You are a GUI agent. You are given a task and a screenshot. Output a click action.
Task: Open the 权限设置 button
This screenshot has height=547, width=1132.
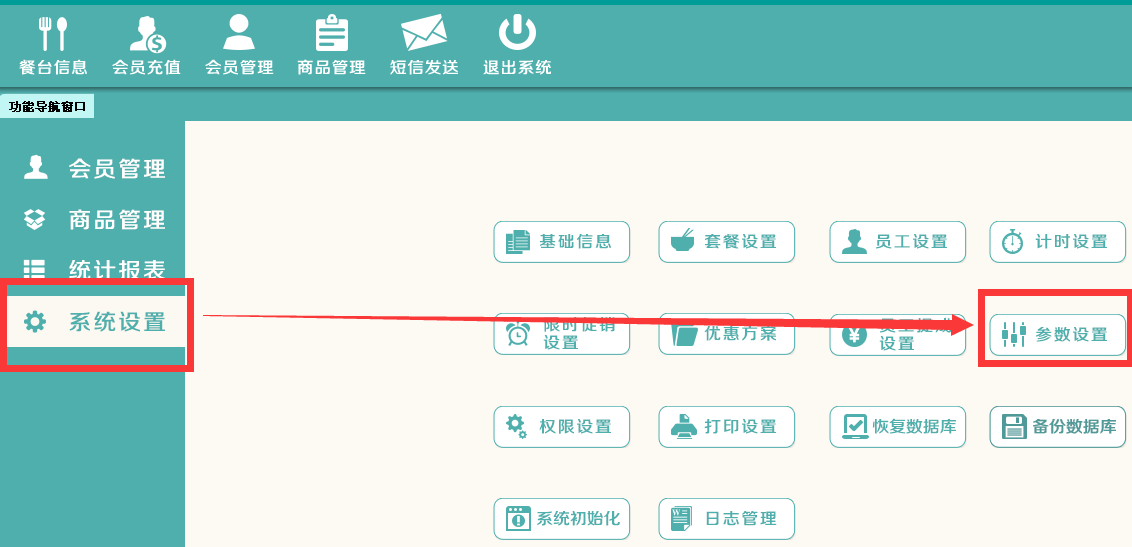[x=562, y=427]
